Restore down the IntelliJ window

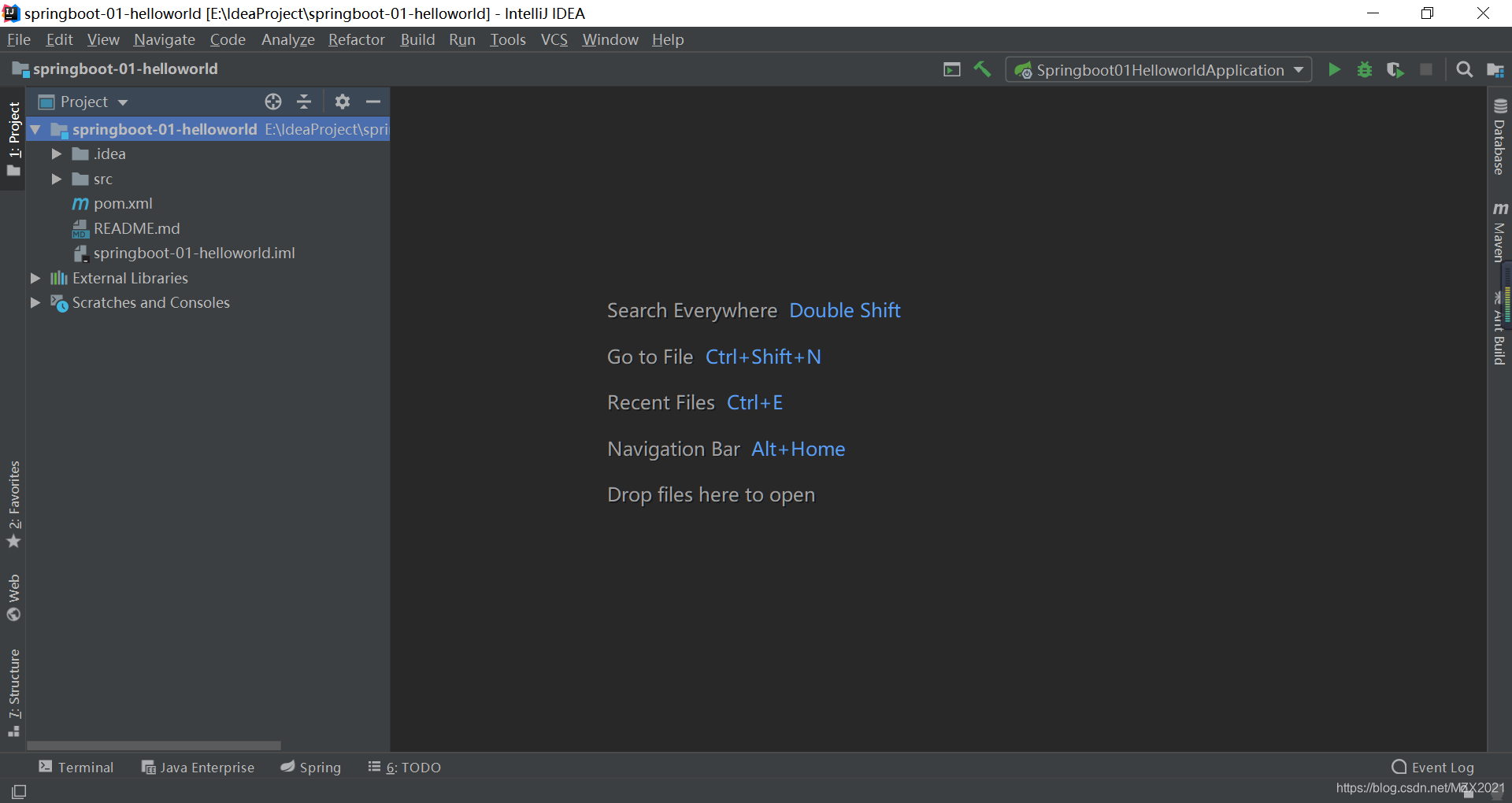pyautogui.click(x=1427, y=13)
